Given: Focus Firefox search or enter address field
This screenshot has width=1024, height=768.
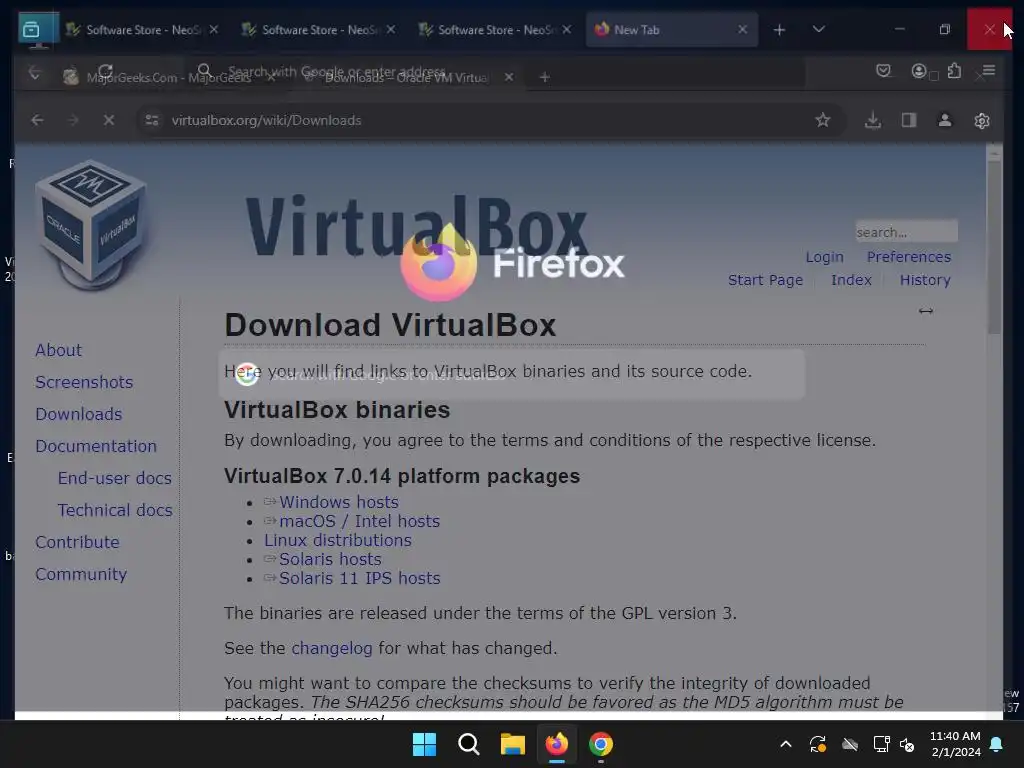Looking at the screenshot, I should (x=496, y=71).
